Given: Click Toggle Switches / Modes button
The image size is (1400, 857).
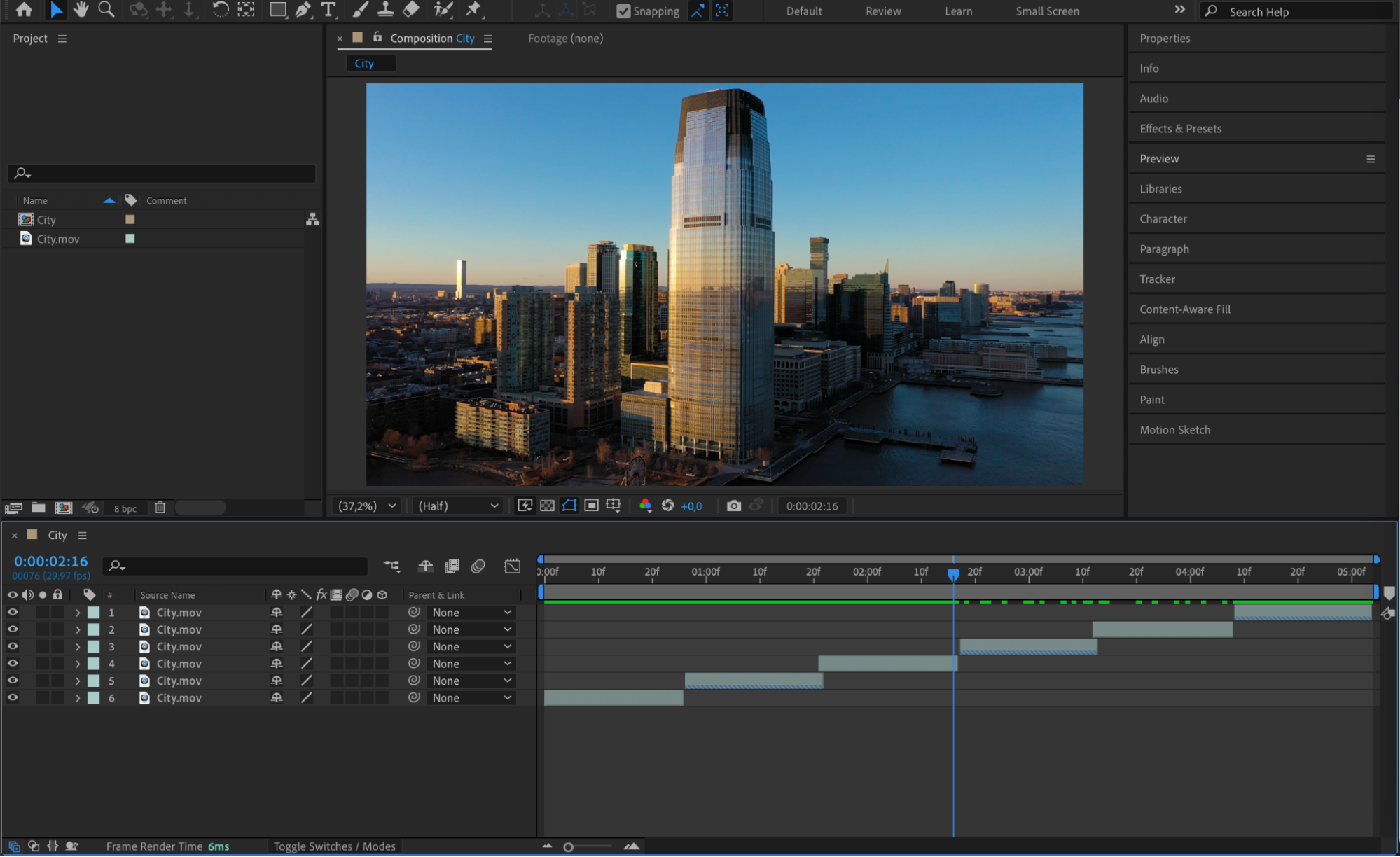Looking at the screenshot, I should coord(334,846).
